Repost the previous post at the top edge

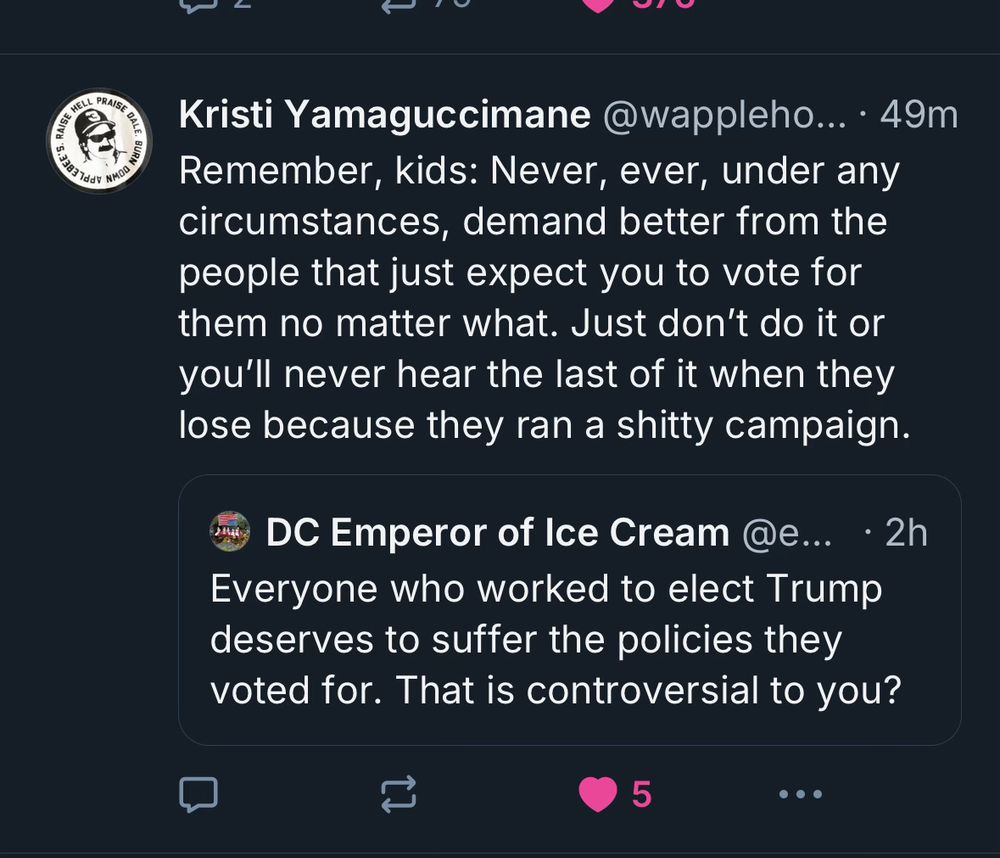coord(399,4)
